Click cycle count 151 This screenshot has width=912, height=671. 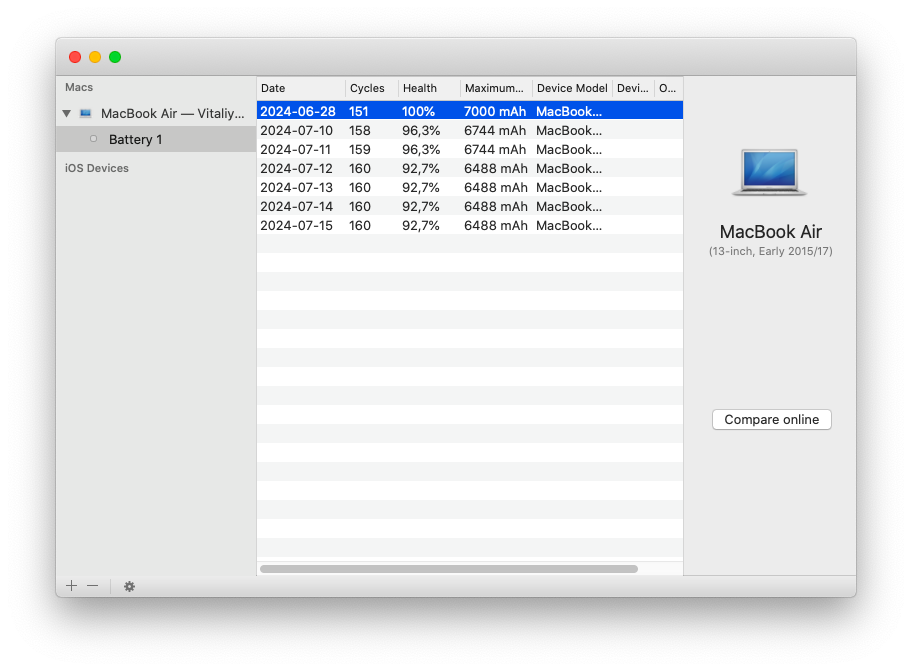pyautogui.click(x=359, y=111)
